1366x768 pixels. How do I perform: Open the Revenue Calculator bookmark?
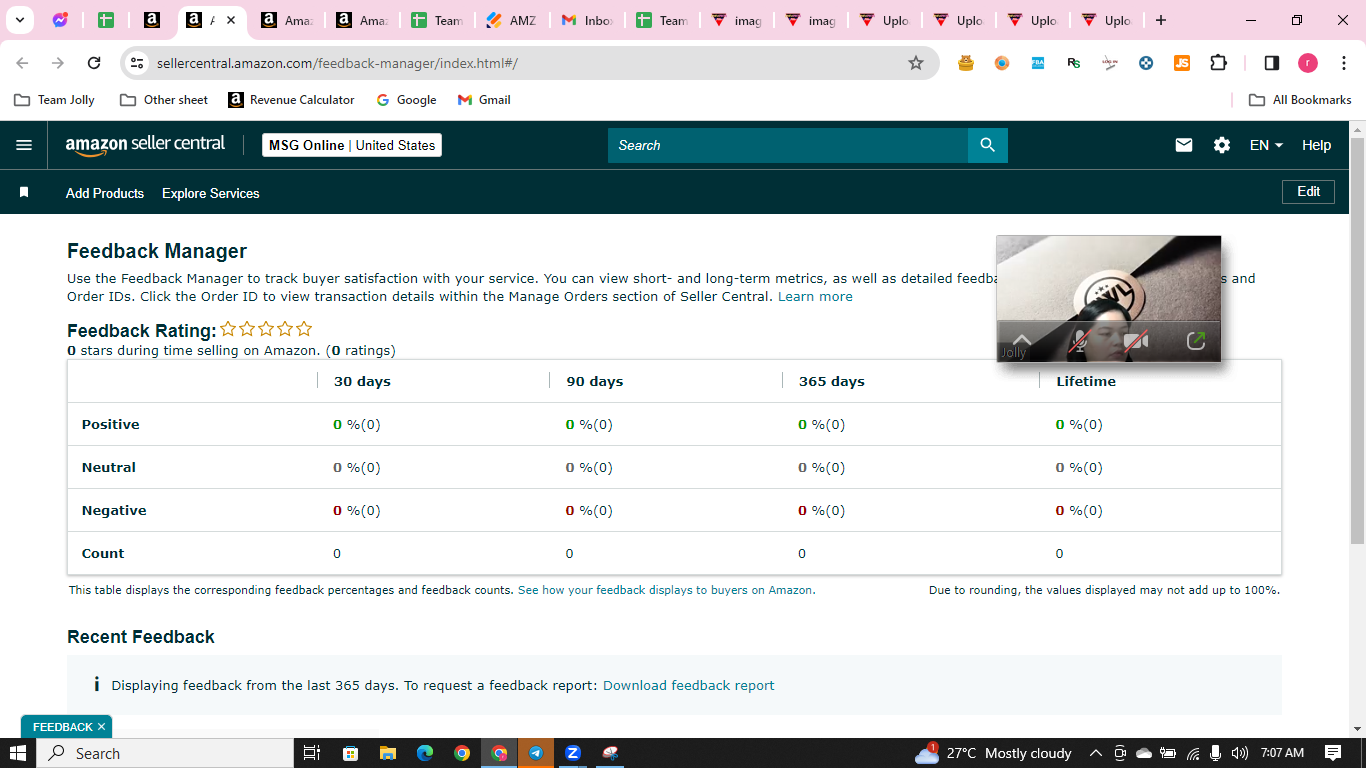291,100
